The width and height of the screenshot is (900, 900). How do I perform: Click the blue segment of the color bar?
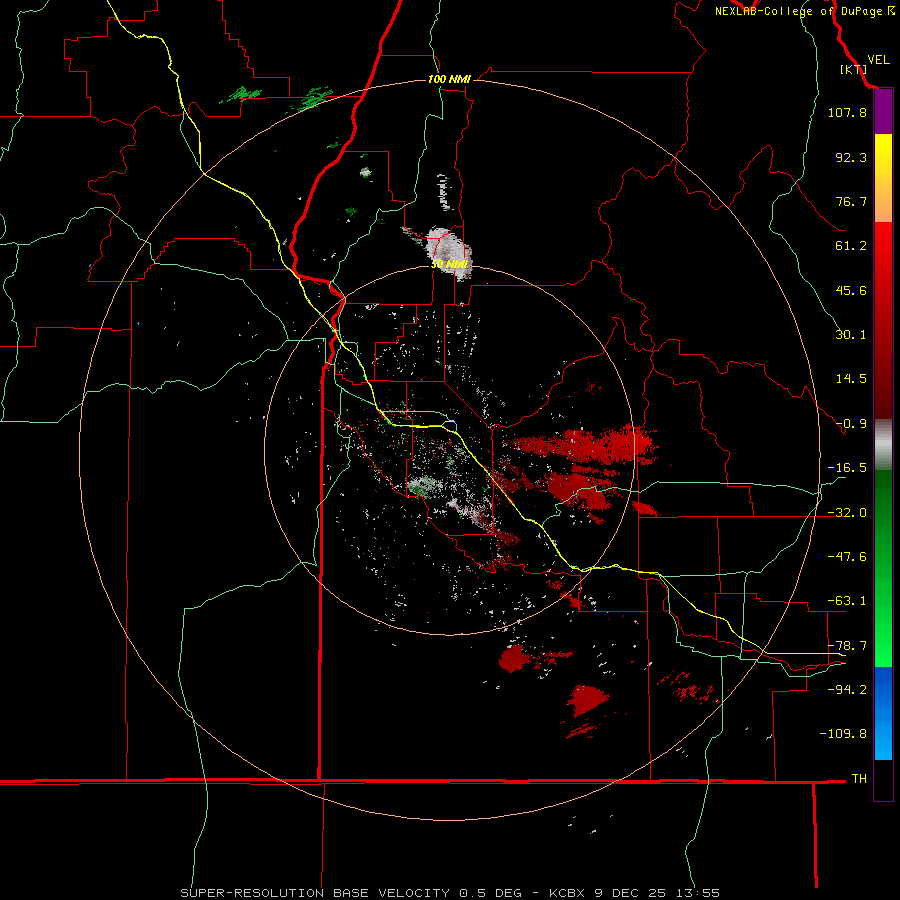click(x=883, y=713)
